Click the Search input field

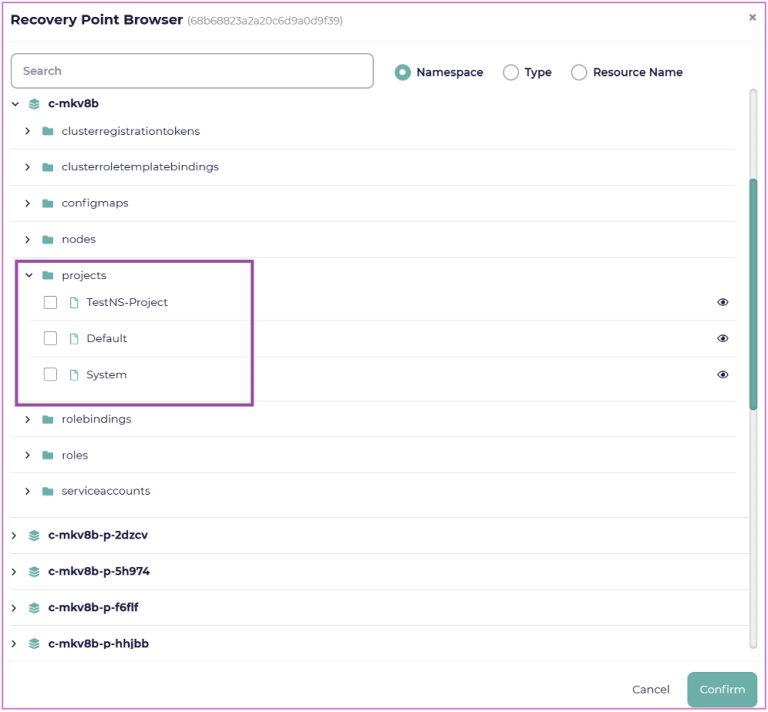(x=192, y=71)
